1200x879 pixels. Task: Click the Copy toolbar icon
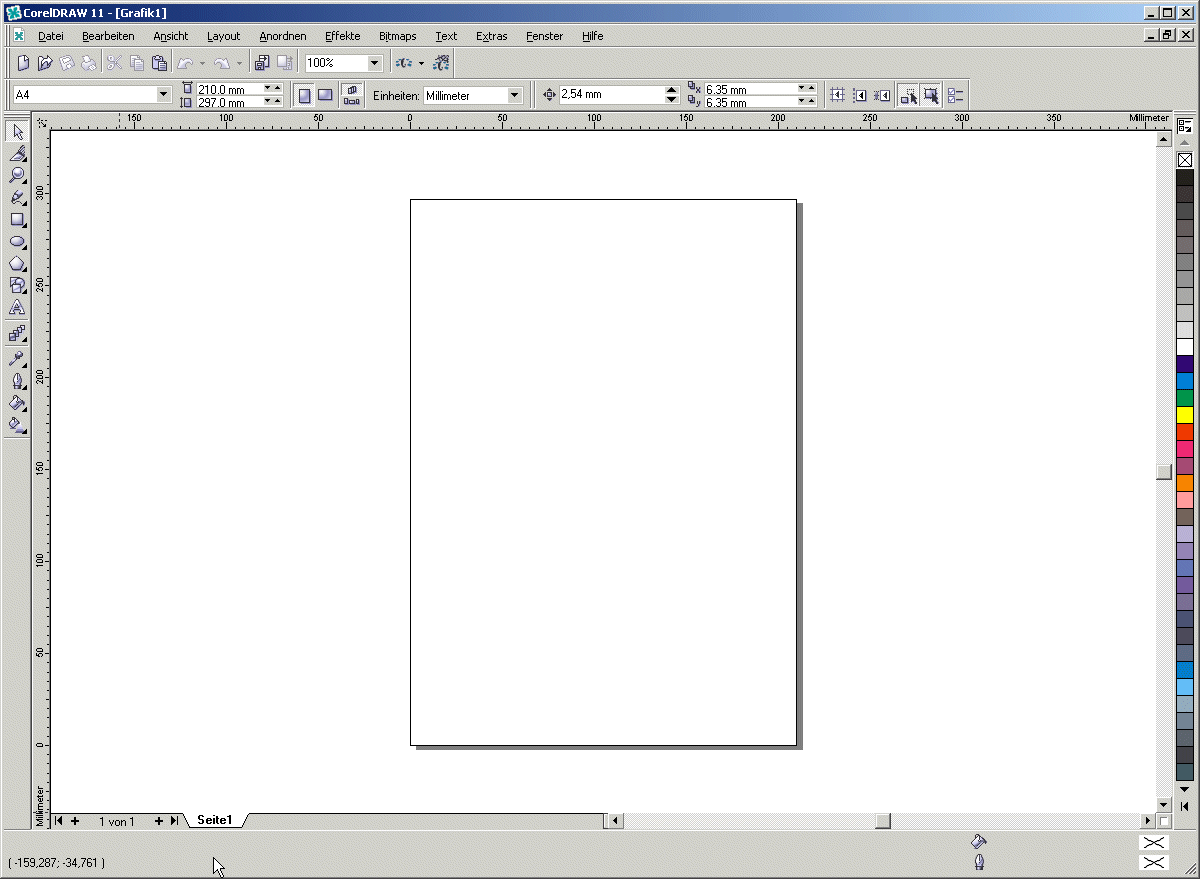coord(137,63)
